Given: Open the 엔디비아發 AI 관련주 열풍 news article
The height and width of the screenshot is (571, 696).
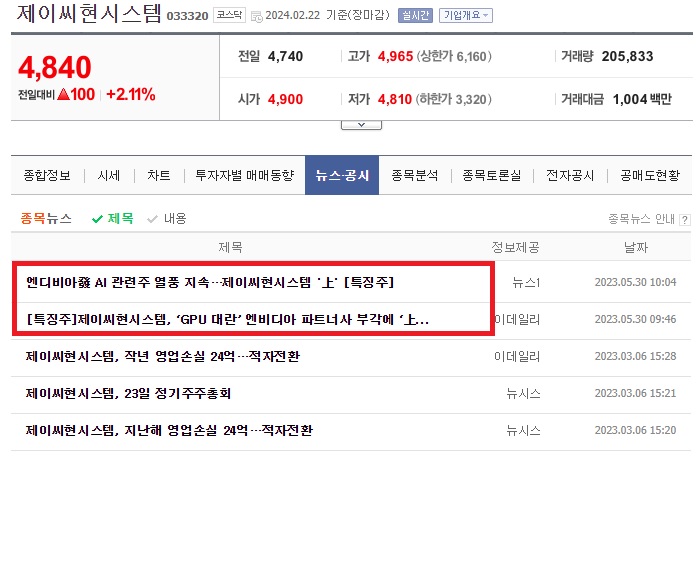Looking at the screenshot, I should coord(210,282).
